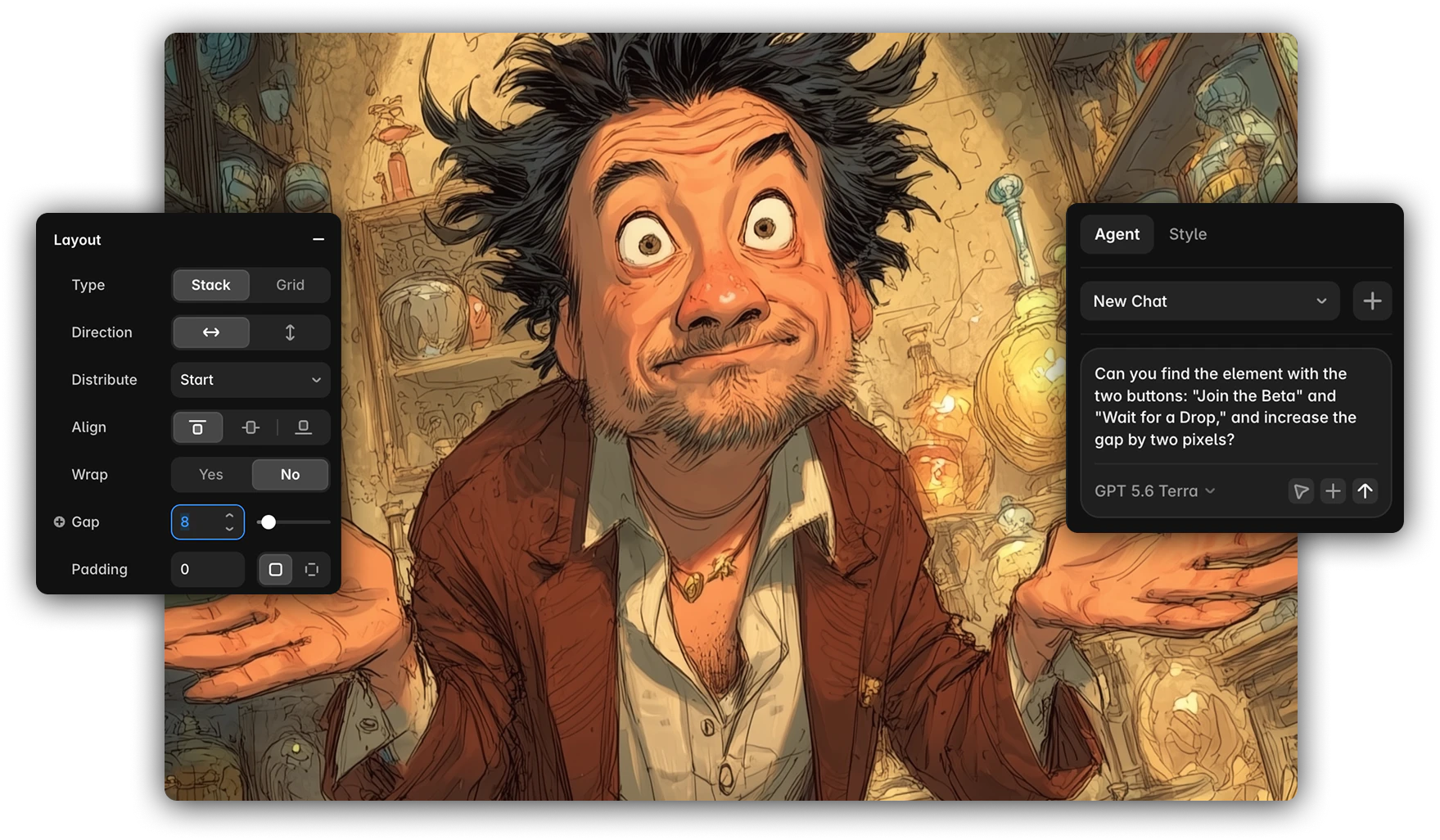Click the send arrow in chat
This screenshot has height=840, width=1440.
pyautogui.click(x=1365, y=490)
